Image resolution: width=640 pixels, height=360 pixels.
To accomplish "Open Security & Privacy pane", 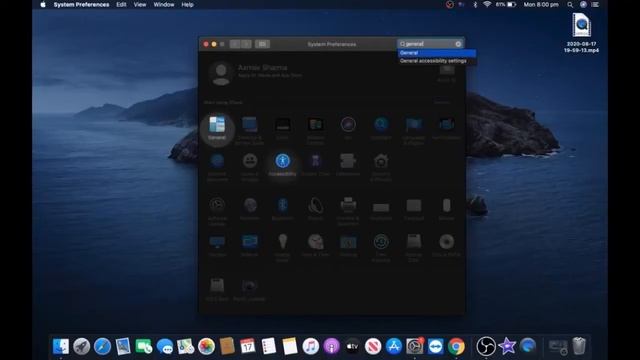I will 381,161.
